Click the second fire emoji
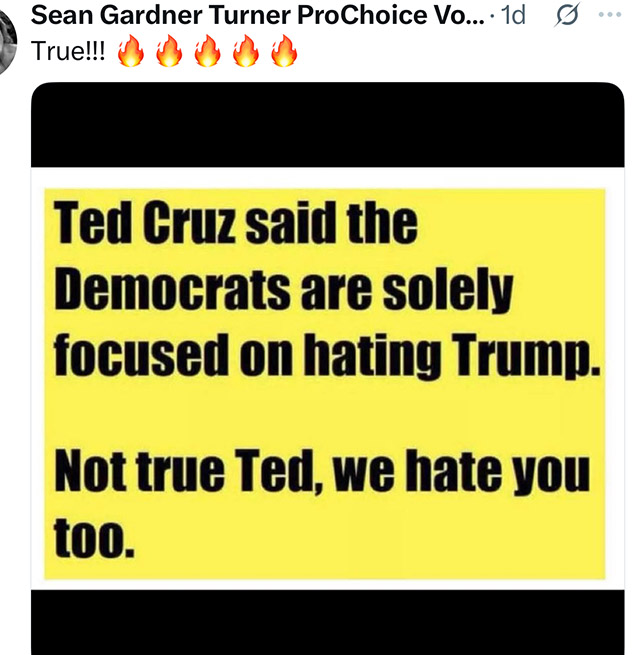The image size is (640, 655). tap(169, 51)
